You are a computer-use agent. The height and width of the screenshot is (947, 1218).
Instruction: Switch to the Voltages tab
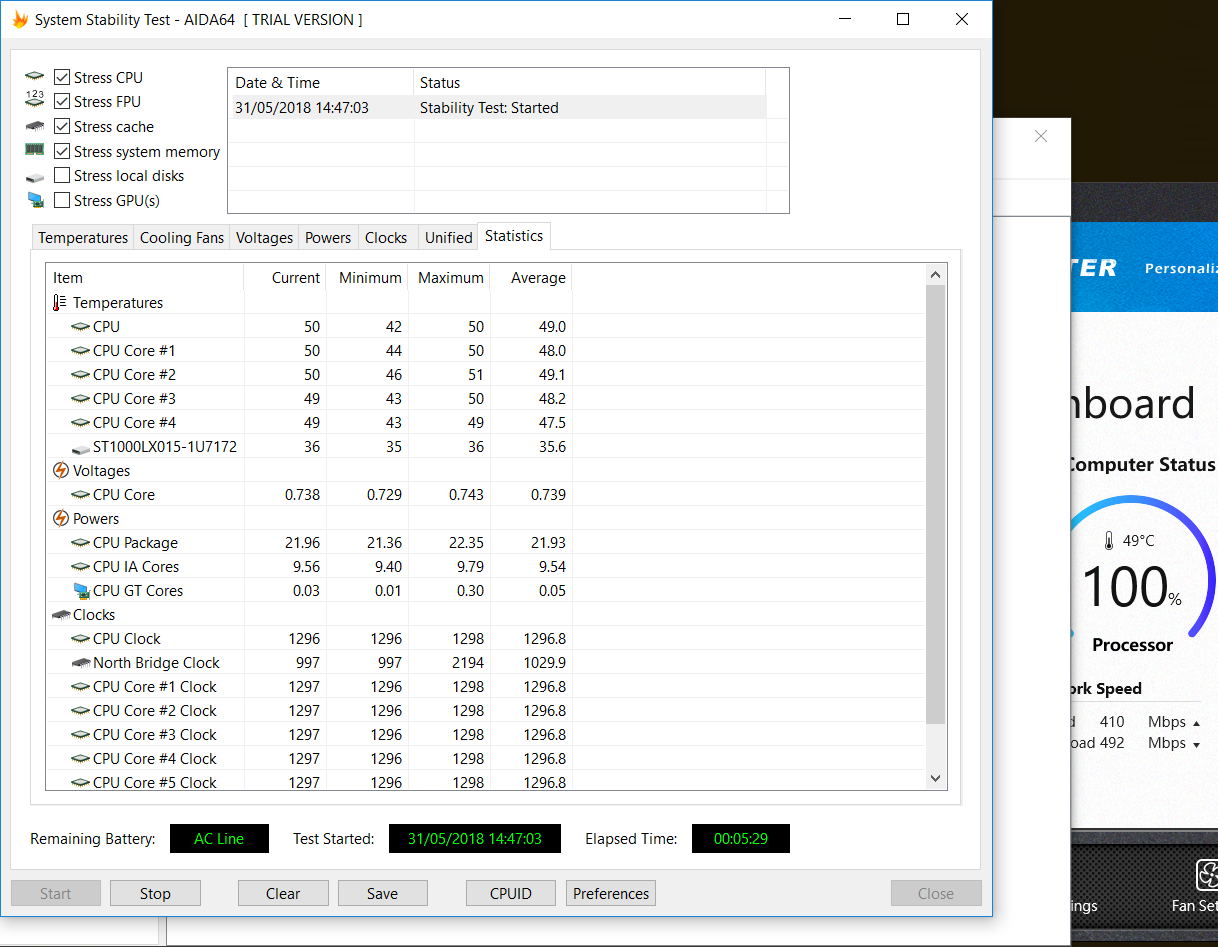click(x=264, y=237)
